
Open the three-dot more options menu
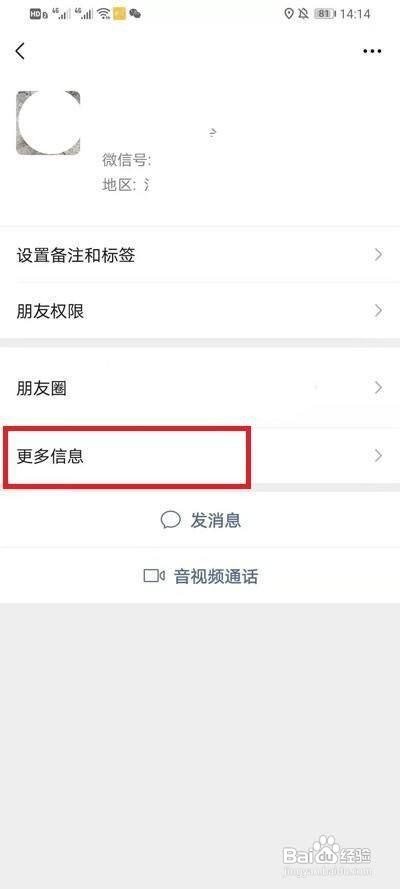pos(372,51)
